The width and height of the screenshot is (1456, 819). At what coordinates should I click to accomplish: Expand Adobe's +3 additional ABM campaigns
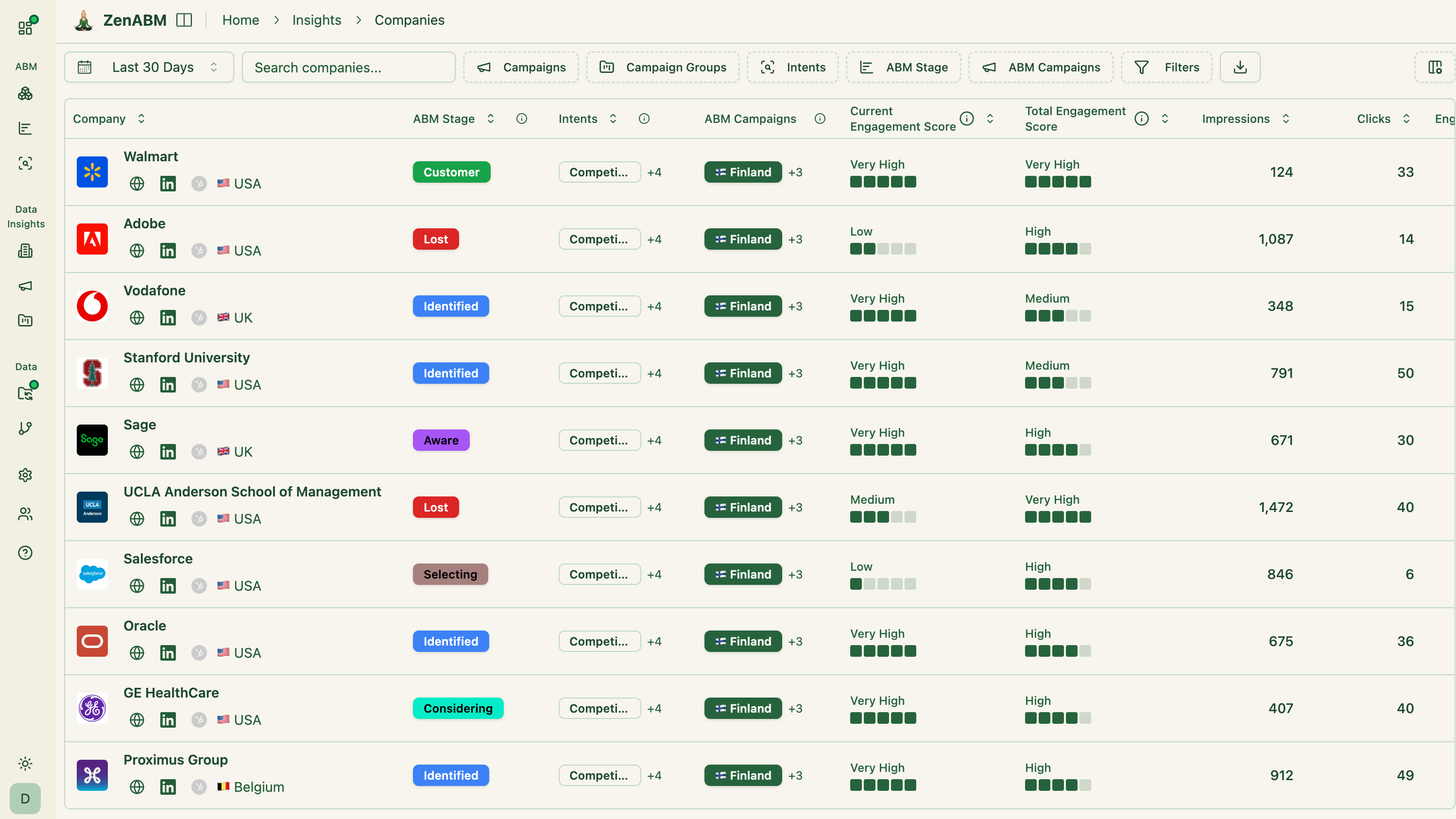pos(795,239)
